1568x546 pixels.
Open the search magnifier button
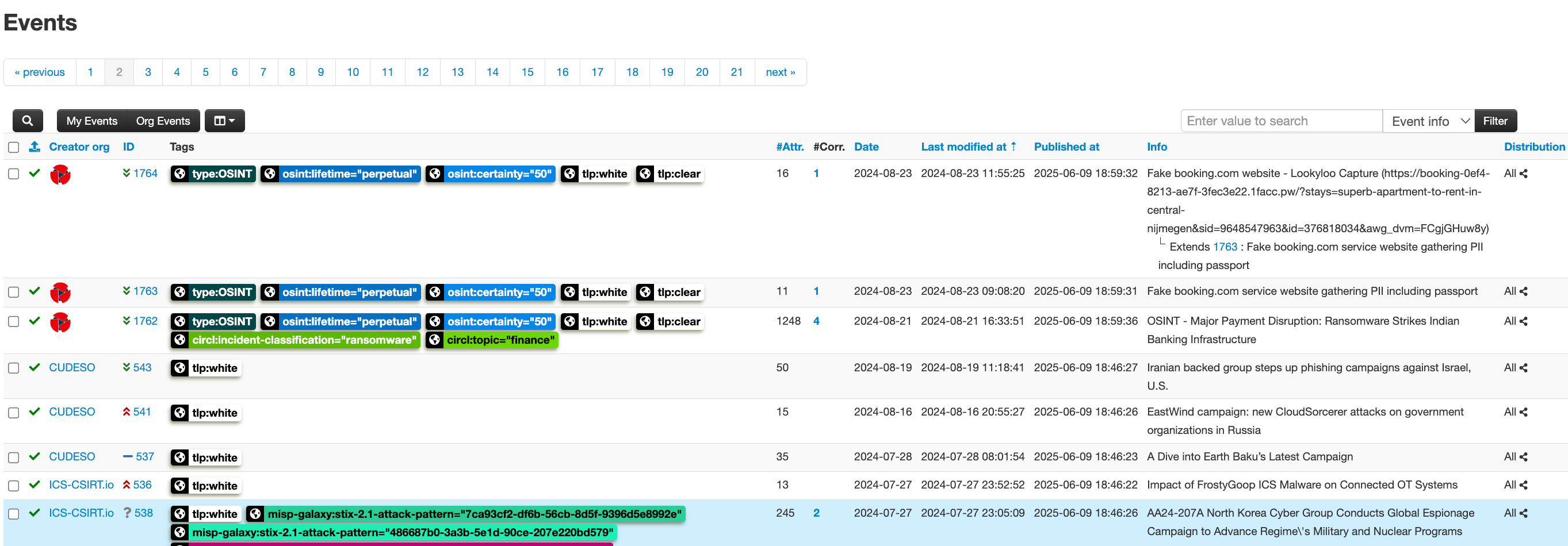point(28,120)
